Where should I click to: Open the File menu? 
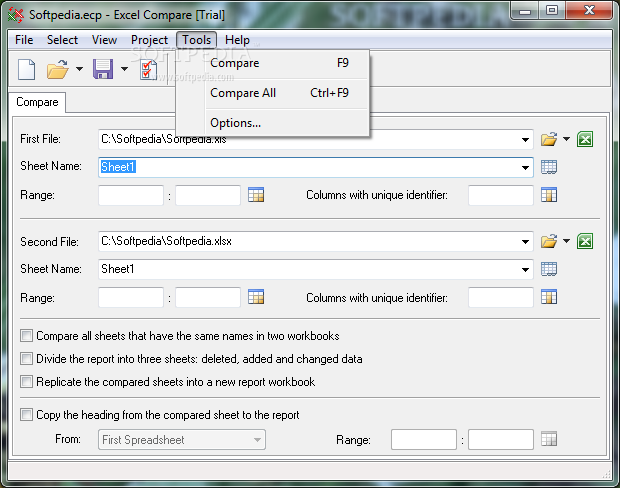[24, 40]
